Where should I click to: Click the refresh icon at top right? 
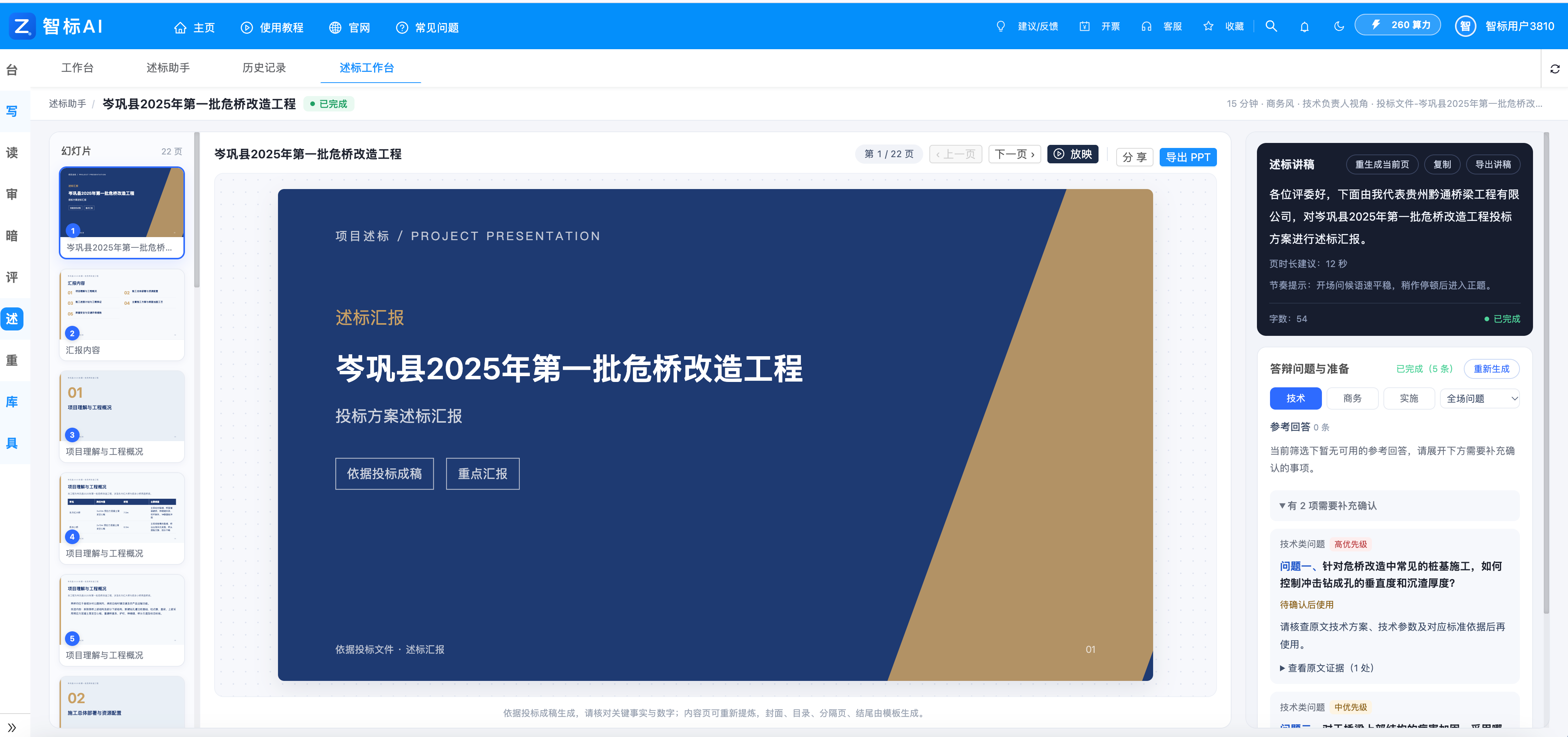[x=1555, y=69]
